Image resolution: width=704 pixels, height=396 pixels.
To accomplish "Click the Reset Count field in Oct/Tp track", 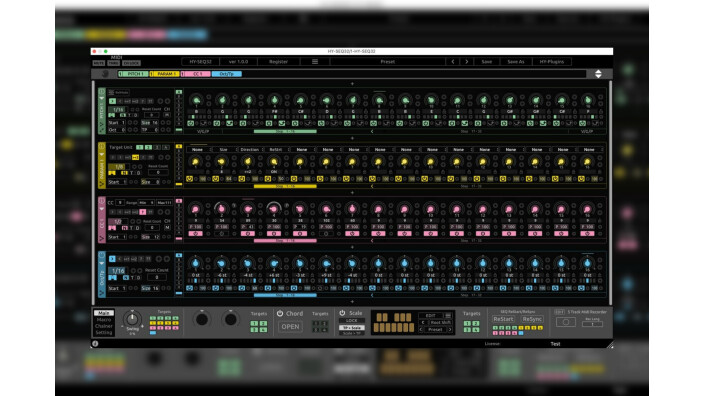I will pos(157,277).
